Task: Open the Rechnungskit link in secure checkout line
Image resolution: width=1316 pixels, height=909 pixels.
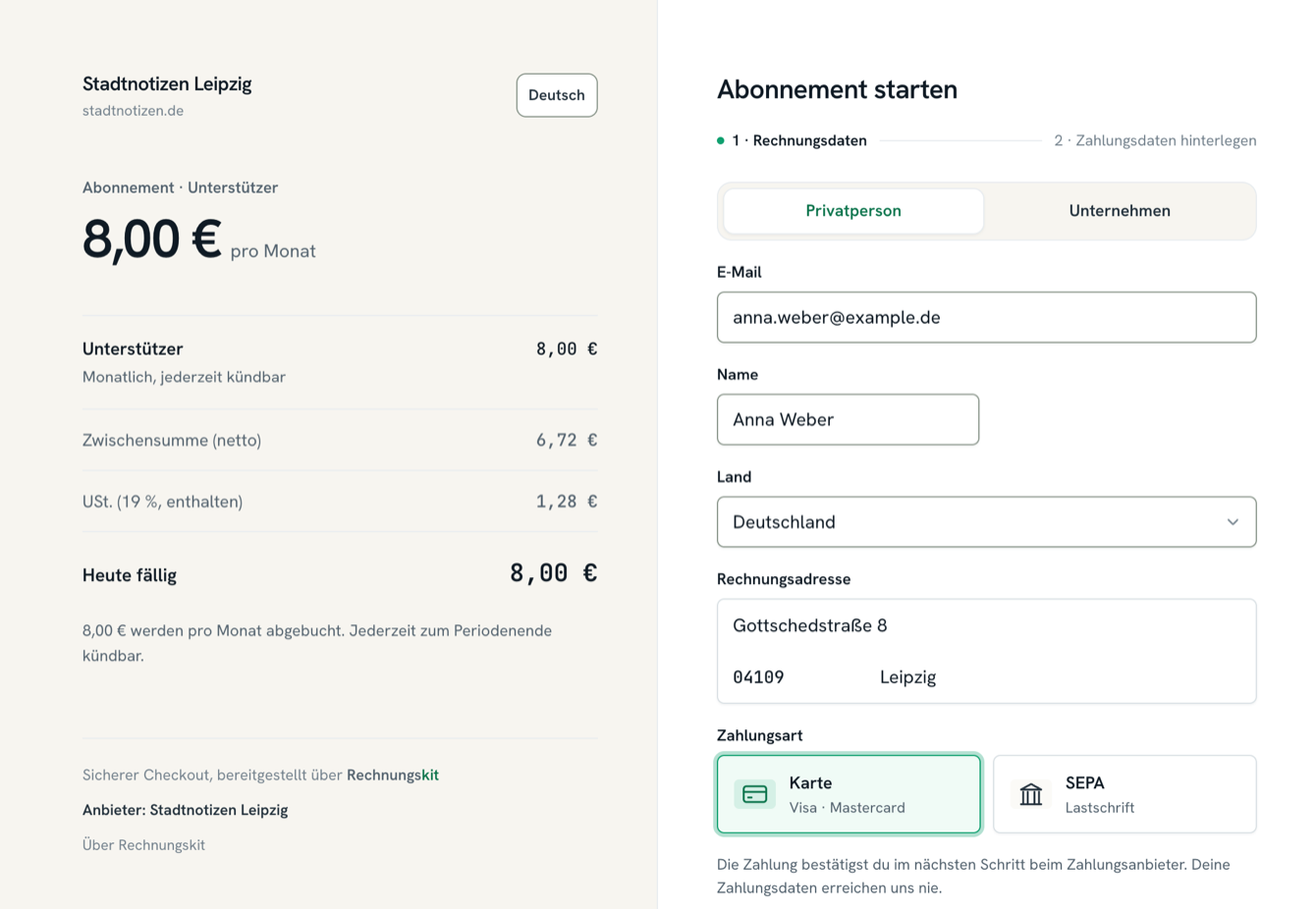Action: (393, 775)
